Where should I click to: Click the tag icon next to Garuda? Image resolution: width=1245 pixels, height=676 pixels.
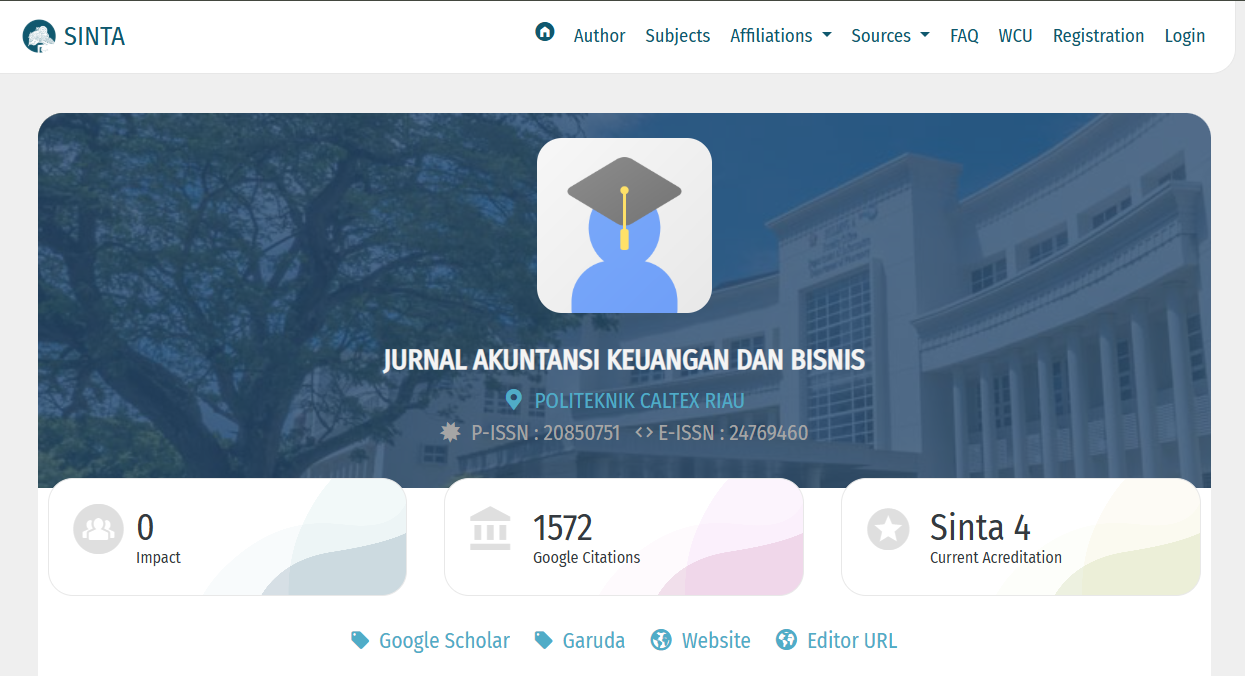(x=544, y=640)
